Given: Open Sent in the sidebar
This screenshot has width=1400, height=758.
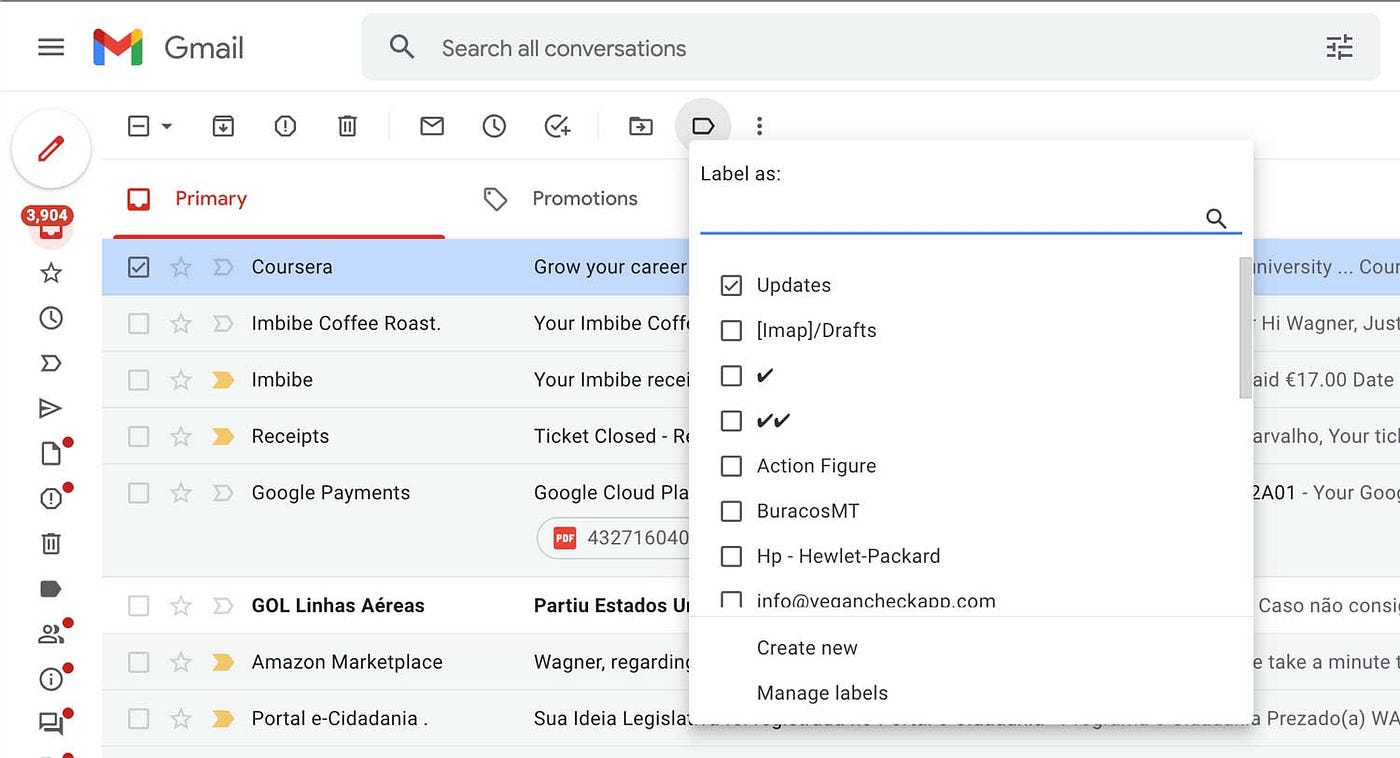Looking at the screenshot, I should tap(51, 408).
